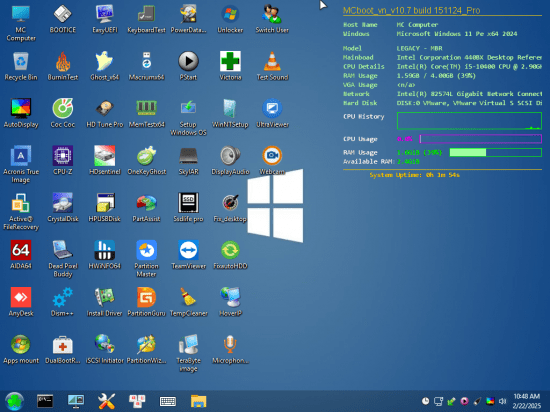Open File Explorer folder on taskbar

199,401
